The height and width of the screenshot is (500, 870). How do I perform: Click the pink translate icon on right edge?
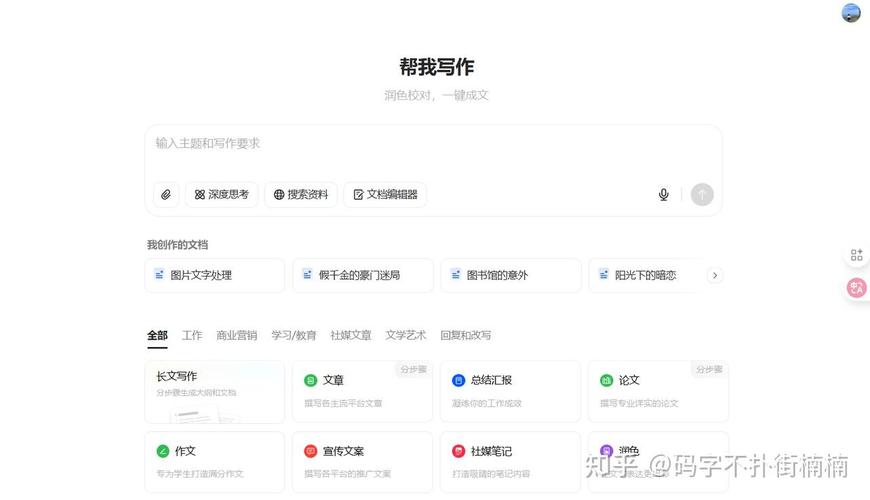856,288
